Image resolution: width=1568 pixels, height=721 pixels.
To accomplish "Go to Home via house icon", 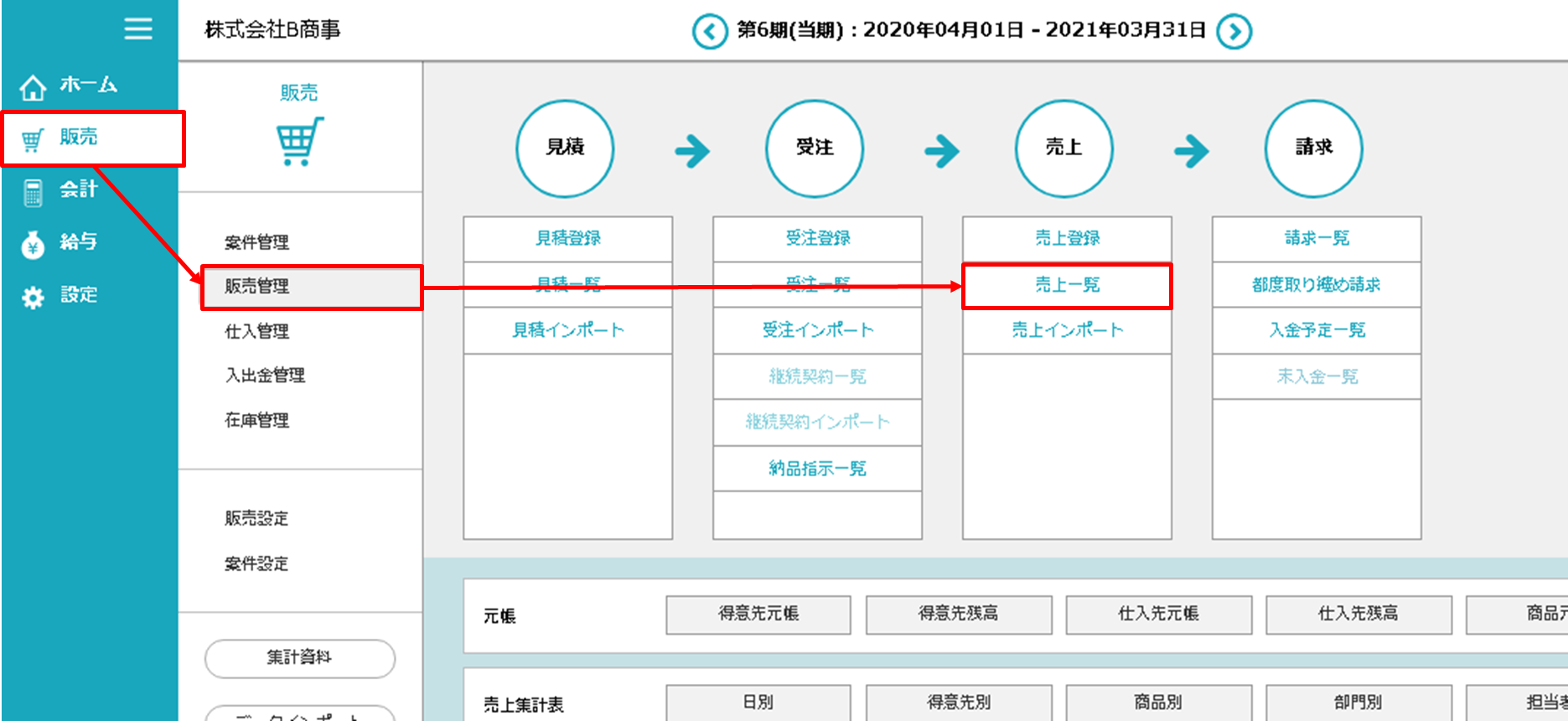I will coord(33,86).
